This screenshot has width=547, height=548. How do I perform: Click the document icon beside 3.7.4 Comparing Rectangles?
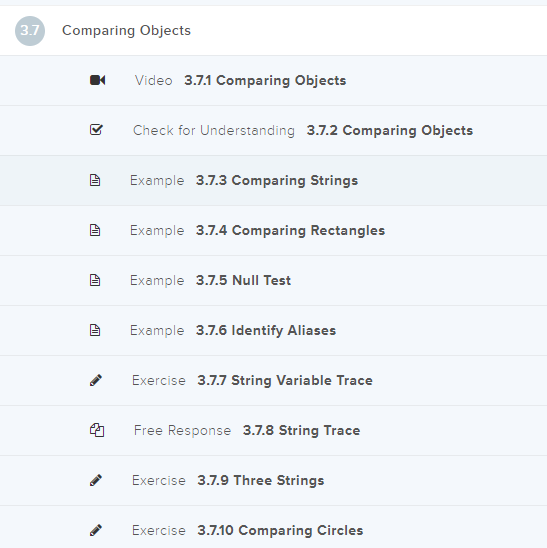pos(95,230)
